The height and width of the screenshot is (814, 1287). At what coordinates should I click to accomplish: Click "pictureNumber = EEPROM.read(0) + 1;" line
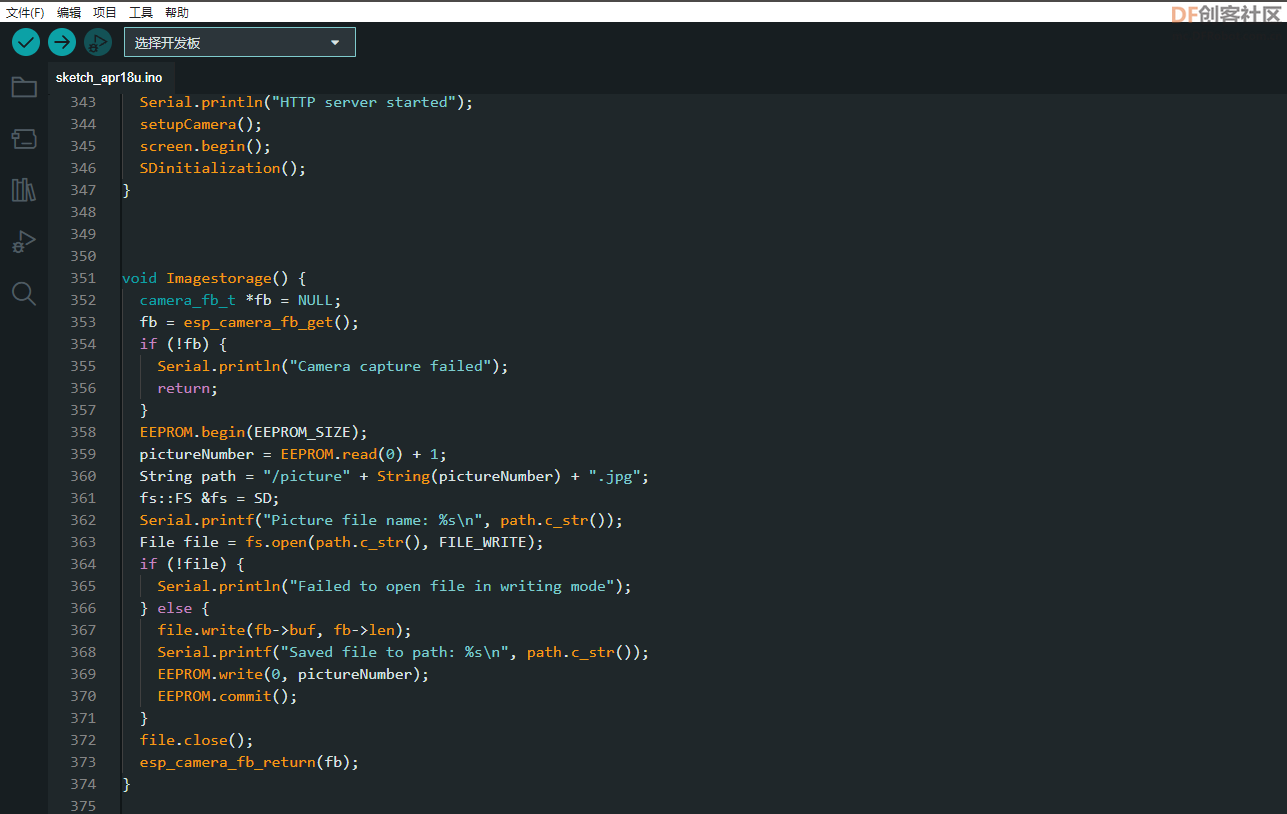[x=293, y=454]
